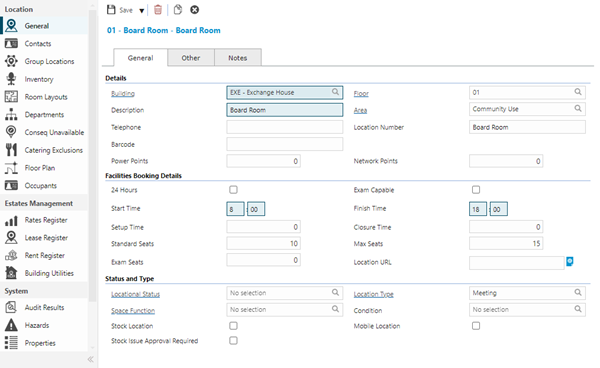The width and height of the screenshot is (600, 368).
Task: Click the copy document toolbar icon
Action: coord(178,10)
